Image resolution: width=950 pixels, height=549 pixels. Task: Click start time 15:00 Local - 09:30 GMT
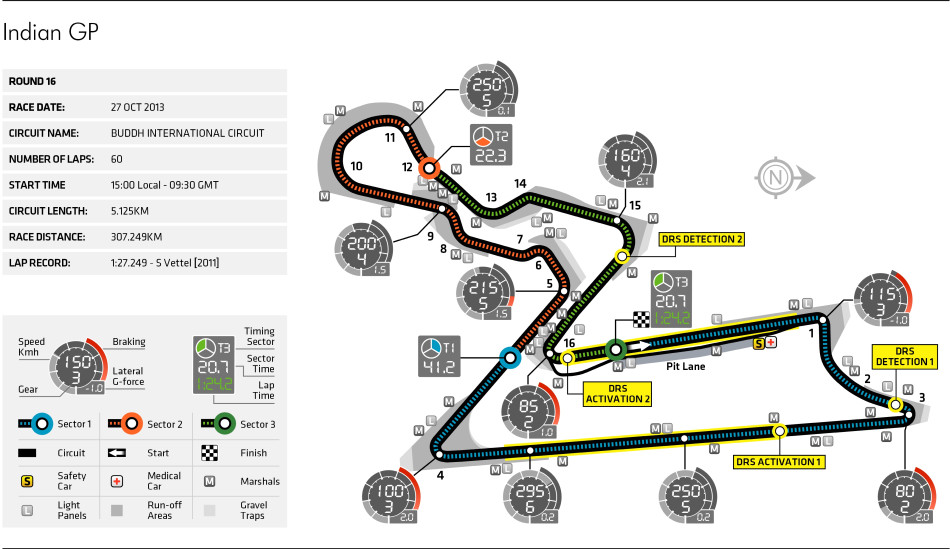coord(164,185)
